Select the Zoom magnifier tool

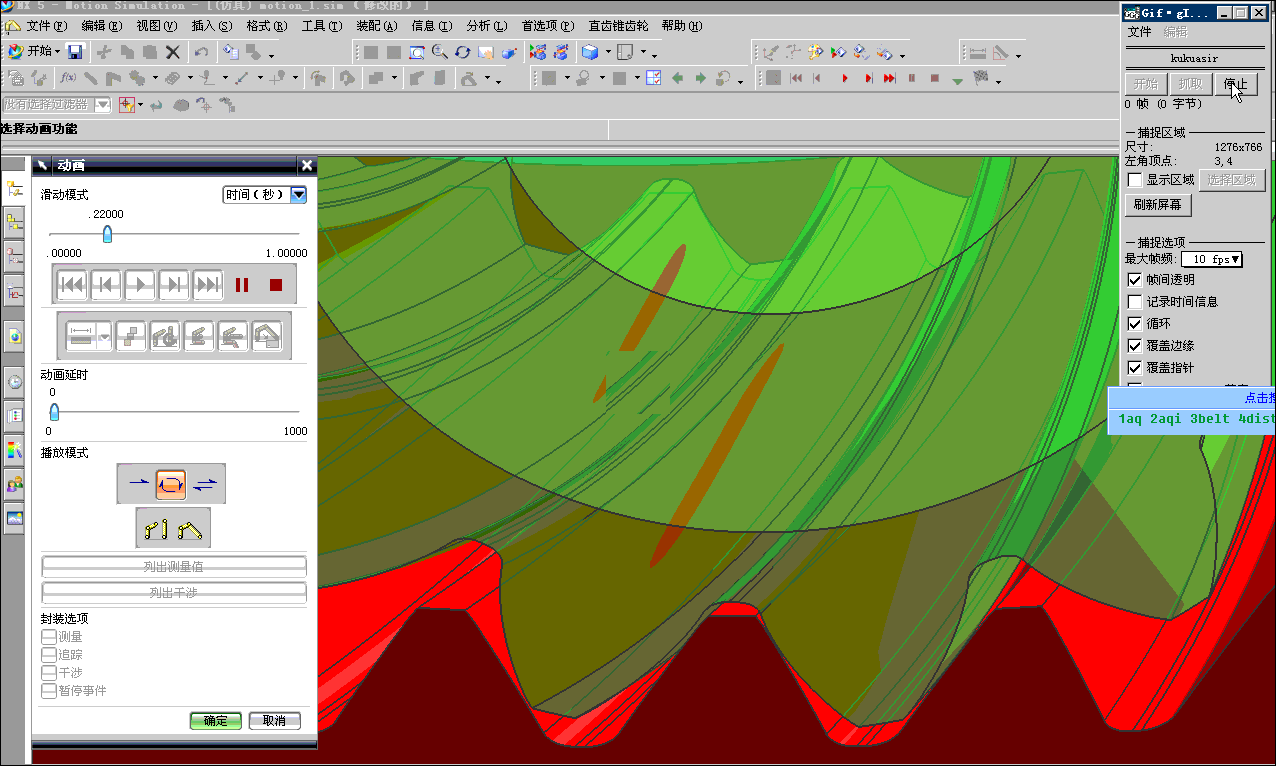click(439, 52)
